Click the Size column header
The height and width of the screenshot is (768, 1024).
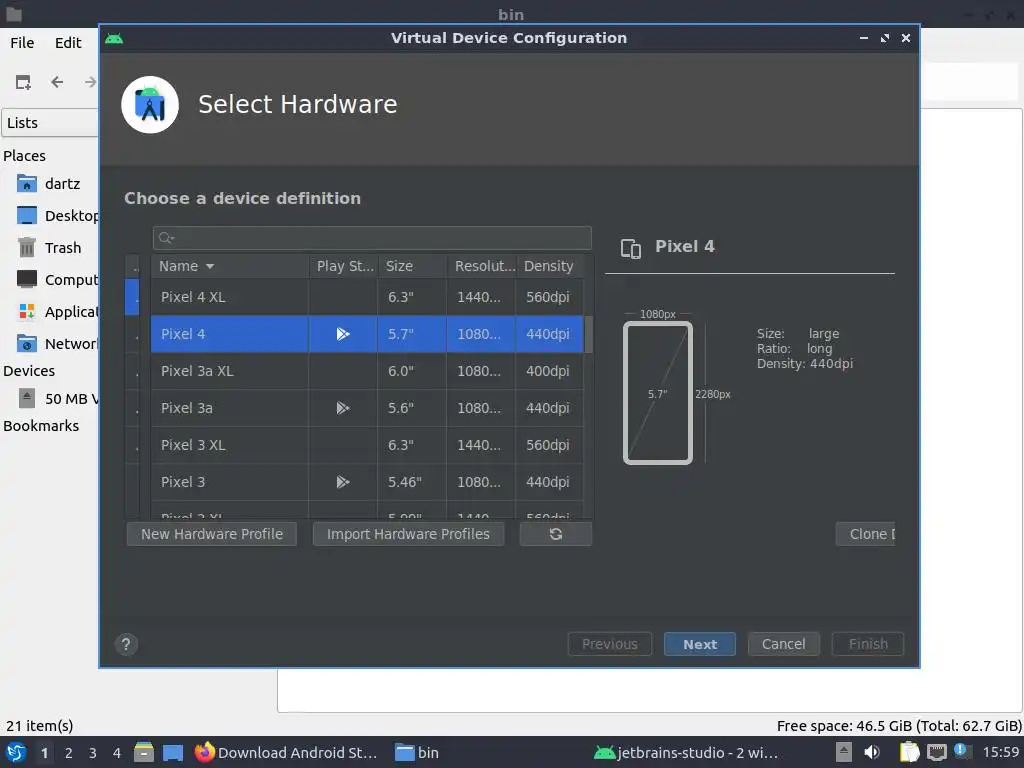coord(412,266)
